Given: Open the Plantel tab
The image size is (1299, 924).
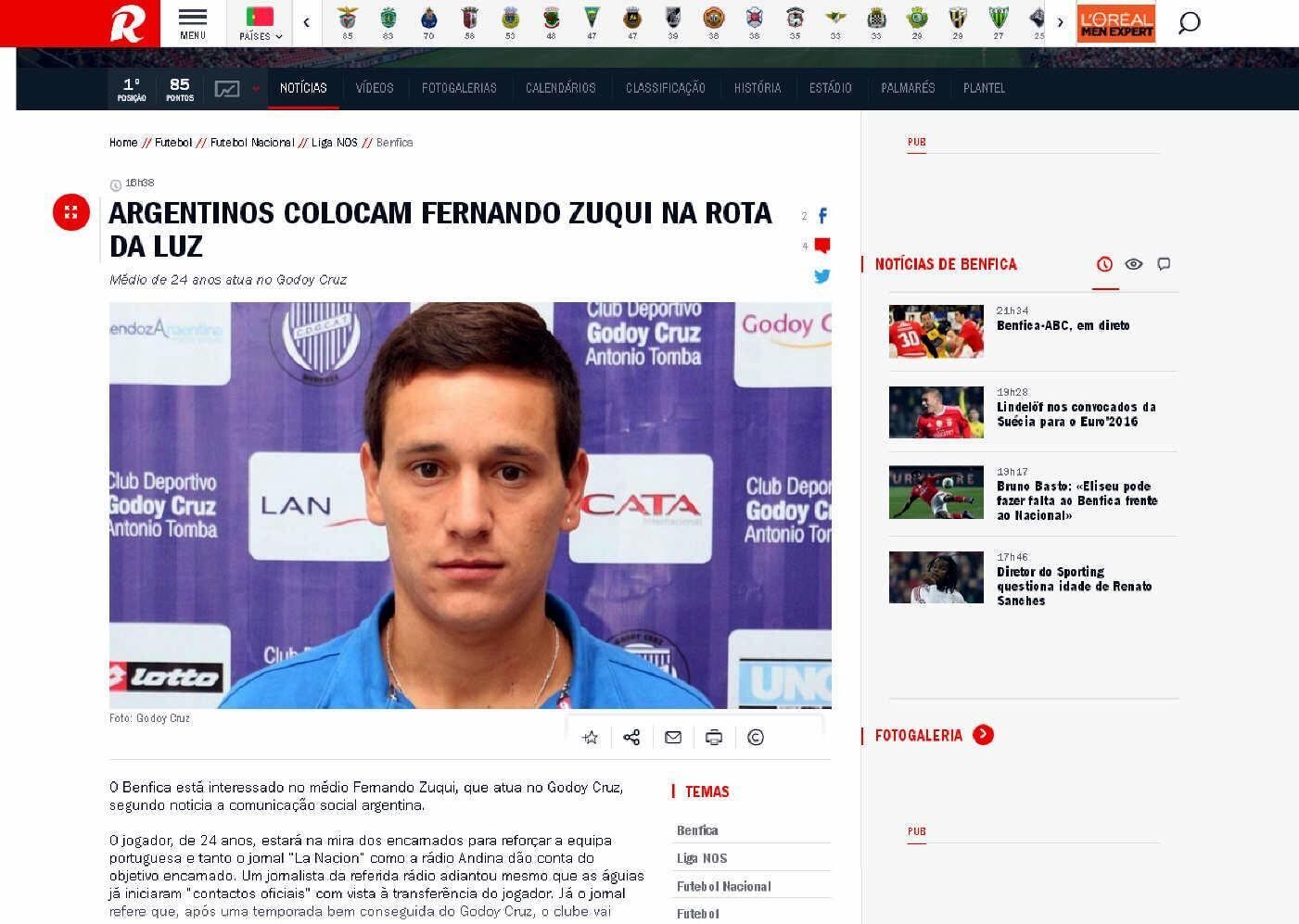Looking at the screenshot, I should pyautogui.click(x=984, y=88).
